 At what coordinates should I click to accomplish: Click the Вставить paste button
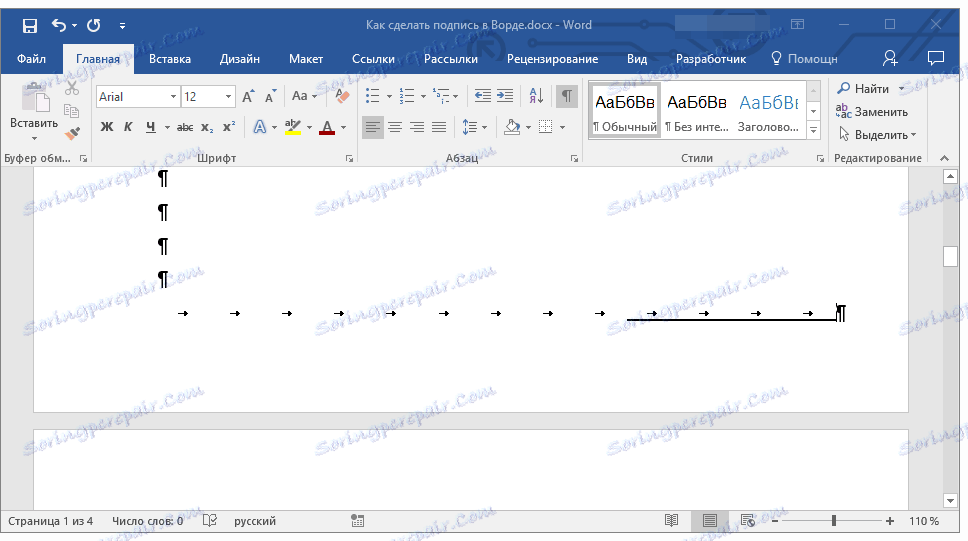[x=34, y=113]
